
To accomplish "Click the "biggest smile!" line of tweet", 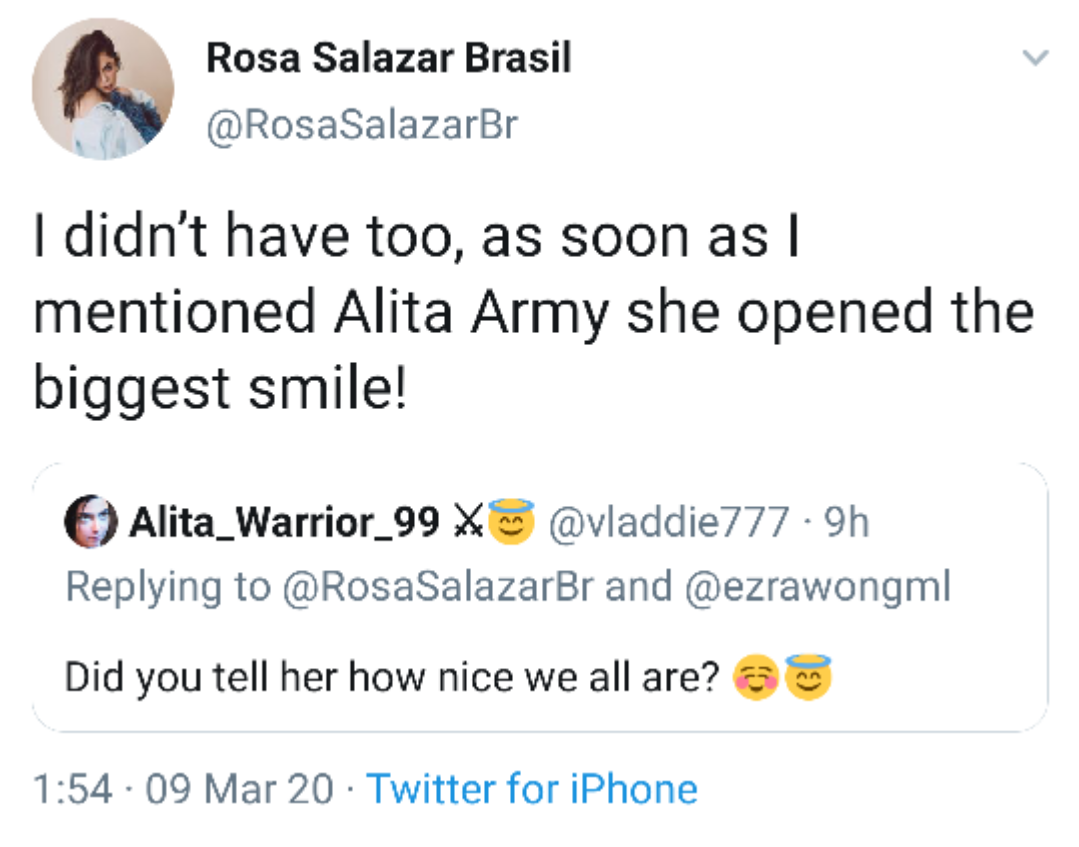I will point(220,387).
